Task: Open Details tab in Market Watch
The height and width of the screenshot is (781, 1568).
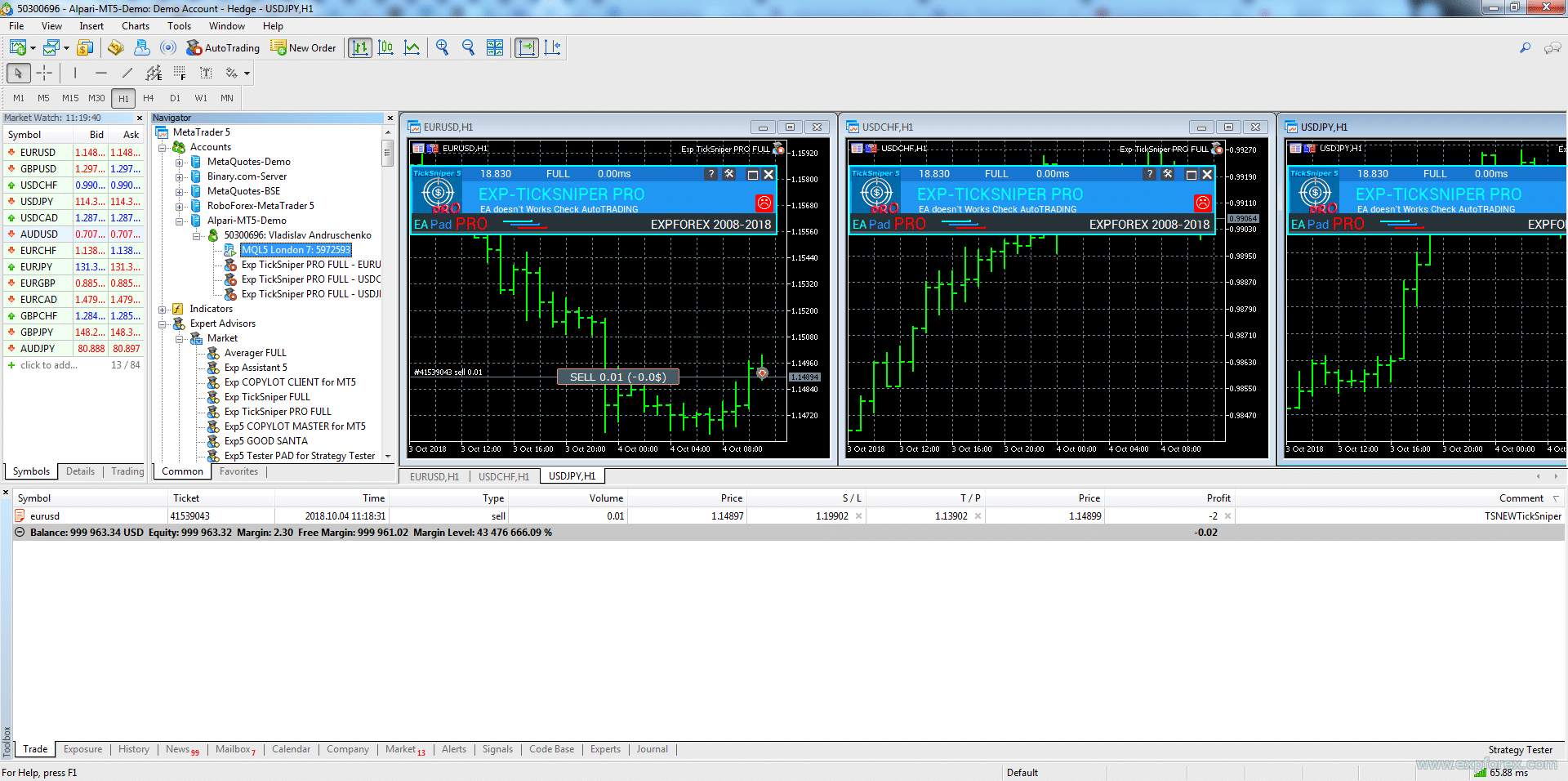Action: pyautogui.click(x=80, y=471)
